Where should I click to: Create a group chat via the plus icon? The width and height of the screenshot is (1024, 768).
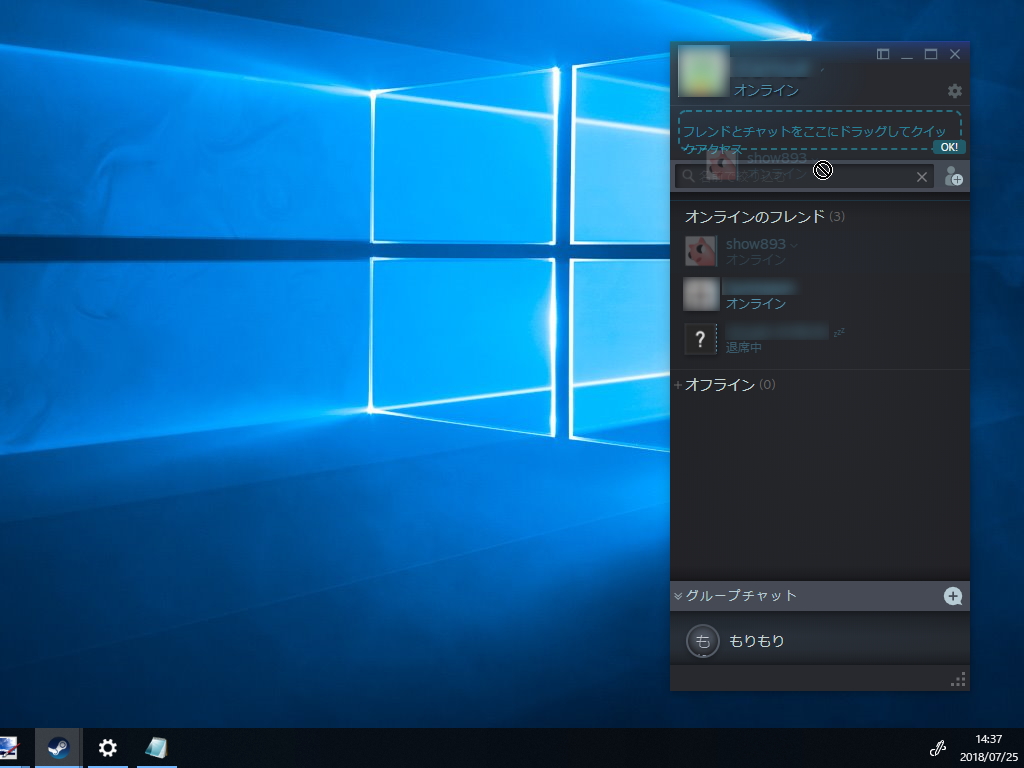pos(954,595)
